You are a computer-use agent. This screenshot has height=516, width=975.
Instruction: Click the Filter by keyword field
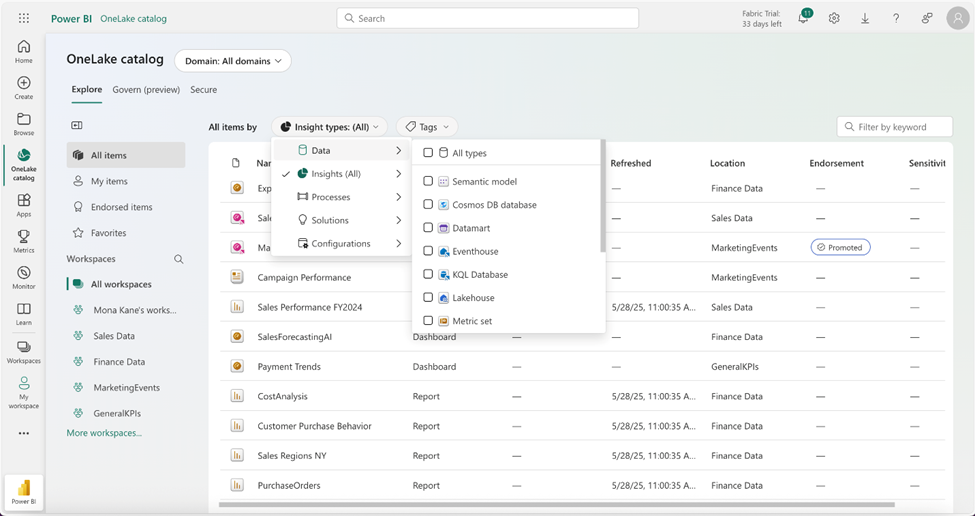896,127
